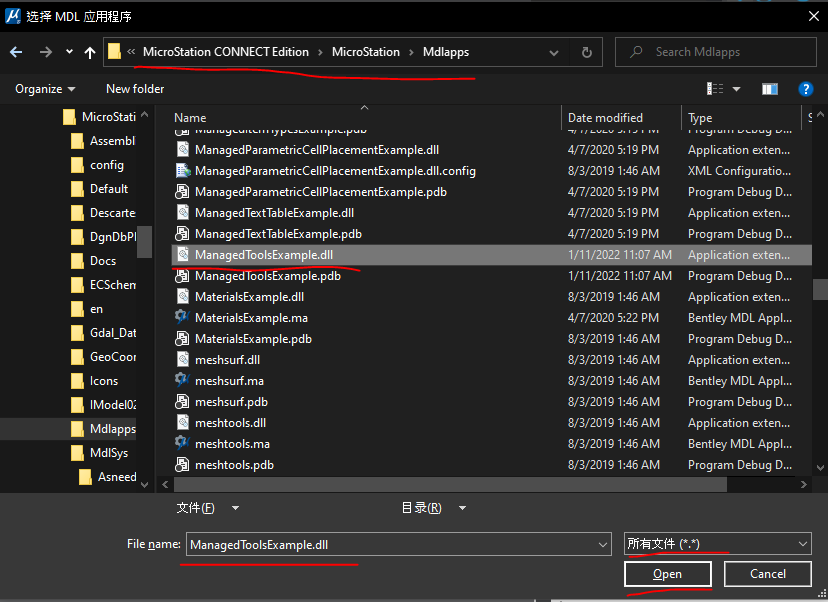The width and height of the screenshot is (828, 602).
Task: Open the 文件(F) menu
Action: coord(208,507)
